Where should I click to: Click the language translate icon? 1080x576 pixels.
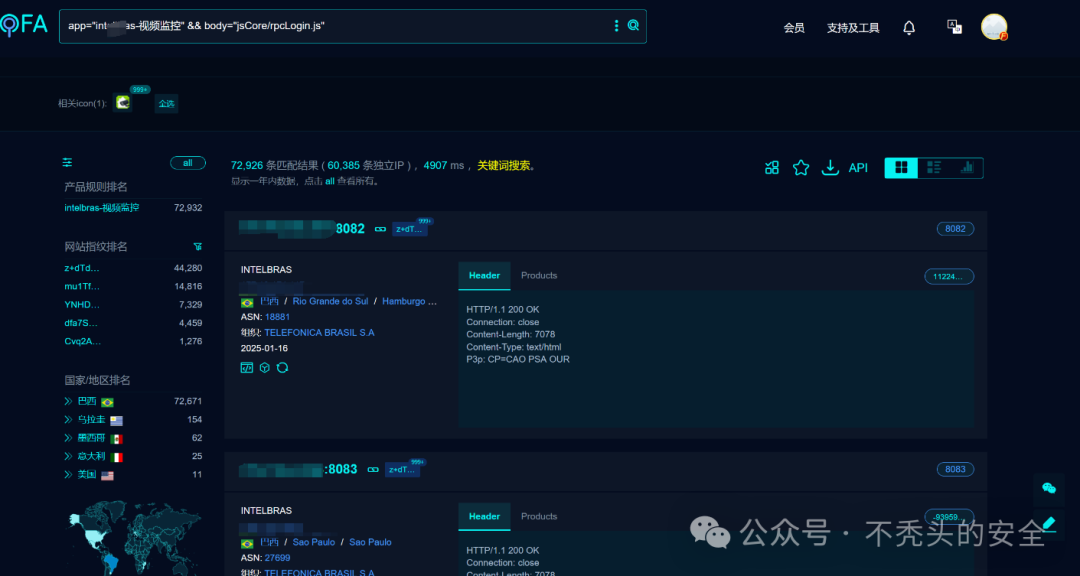point(955,27)
